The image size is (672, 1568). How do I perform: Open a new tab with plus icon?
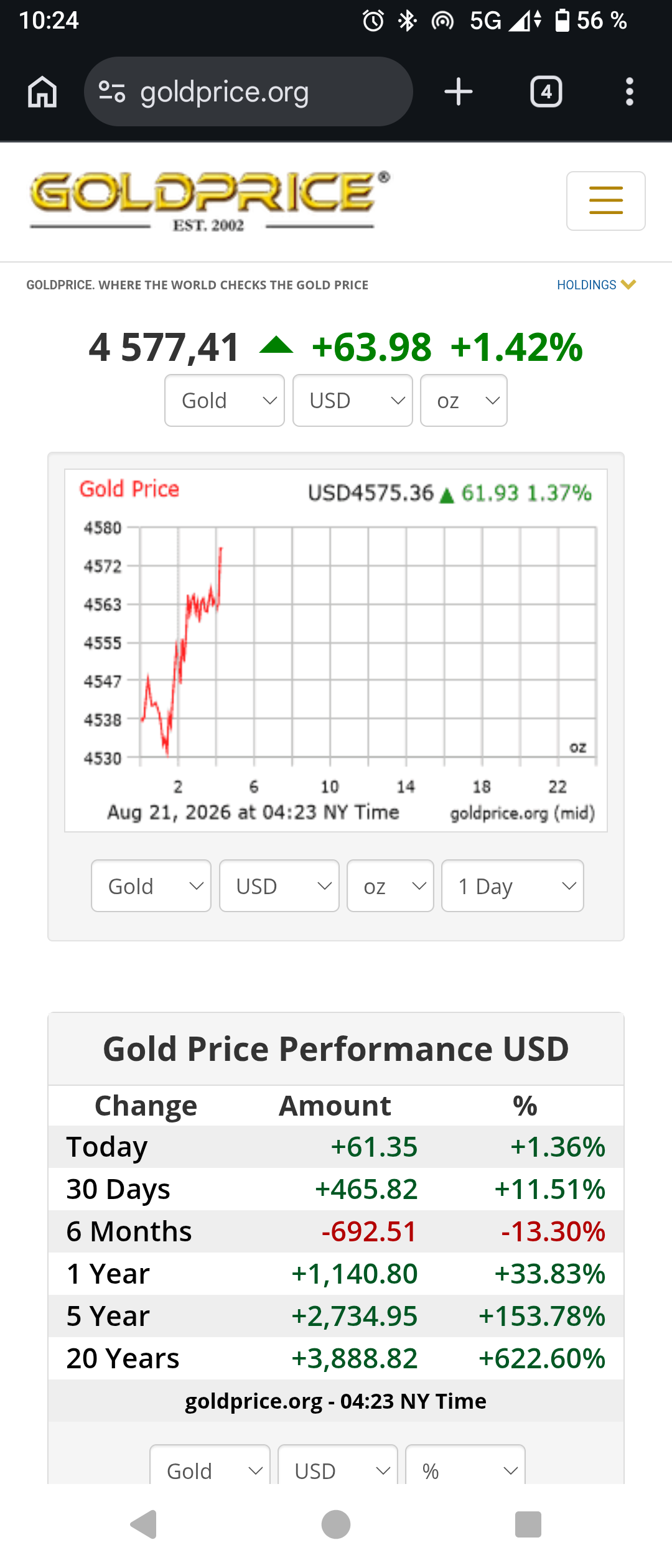pos(459,92)
